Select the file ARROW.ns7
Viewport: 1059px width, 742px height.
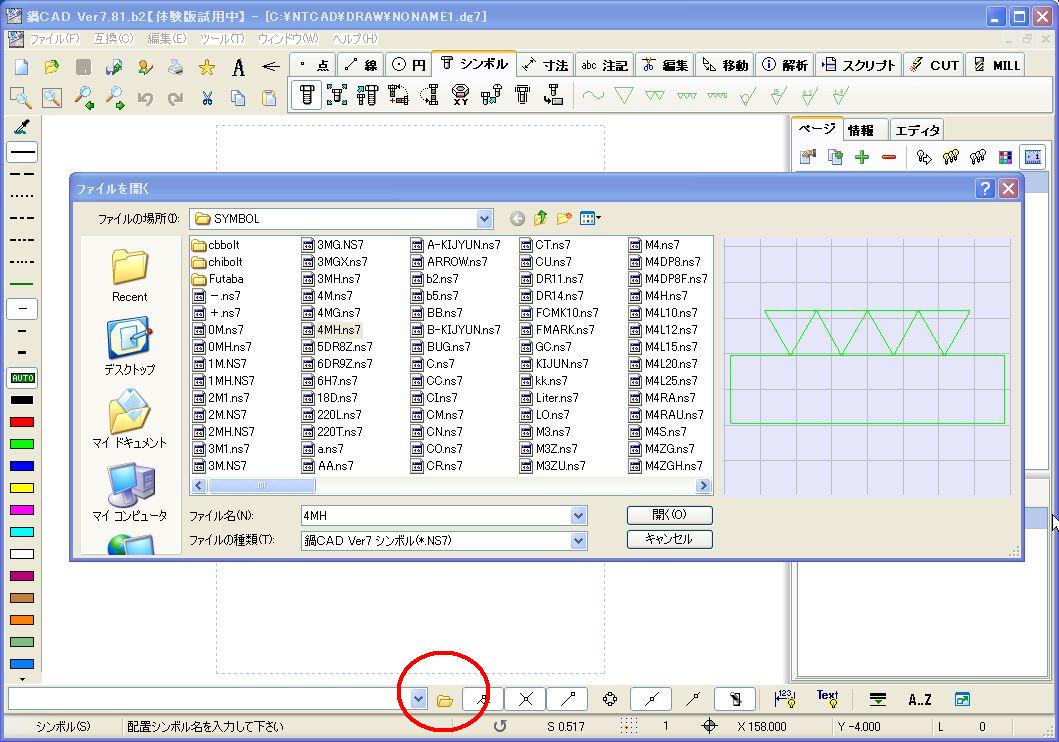click(x=448, y=262)
